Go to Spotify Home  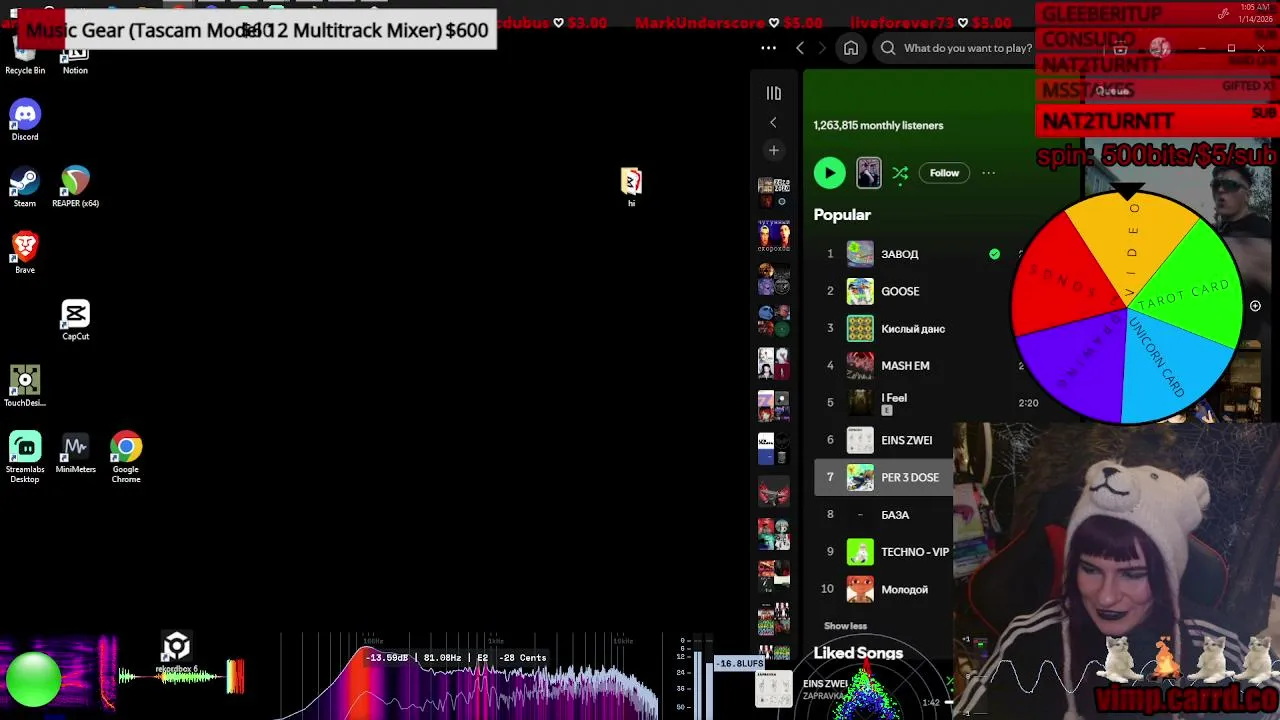(851, 48)
